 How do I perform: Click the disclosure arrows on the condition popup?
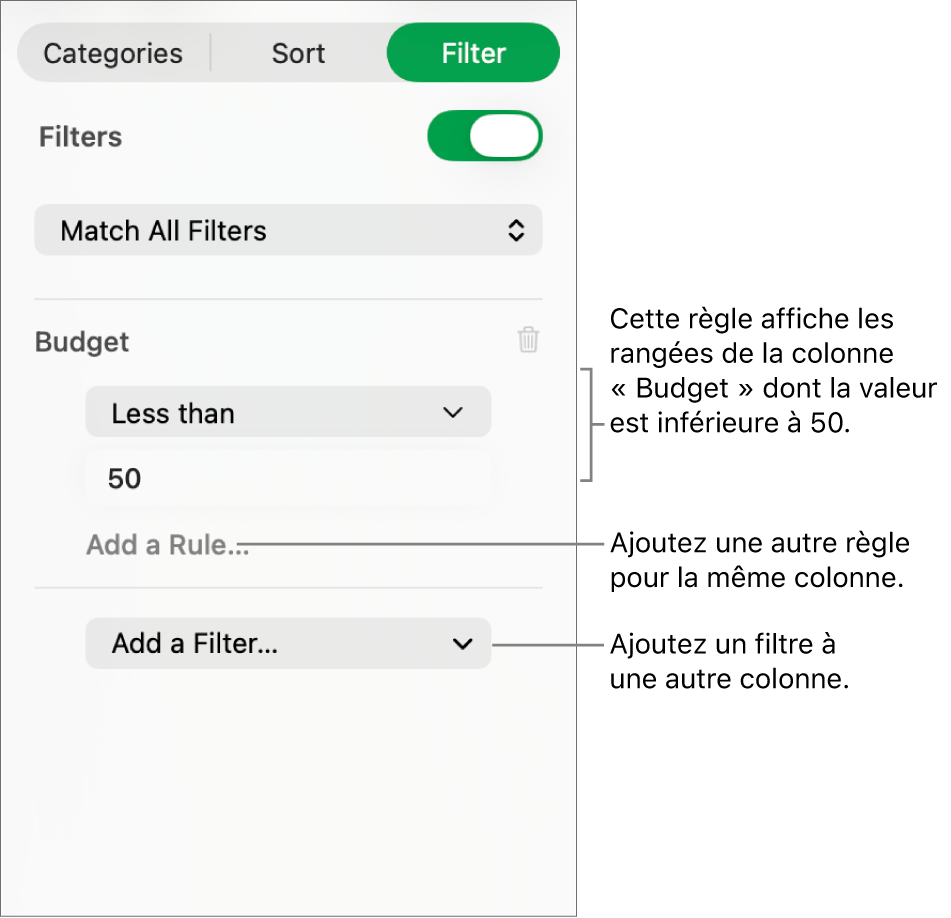452,411
